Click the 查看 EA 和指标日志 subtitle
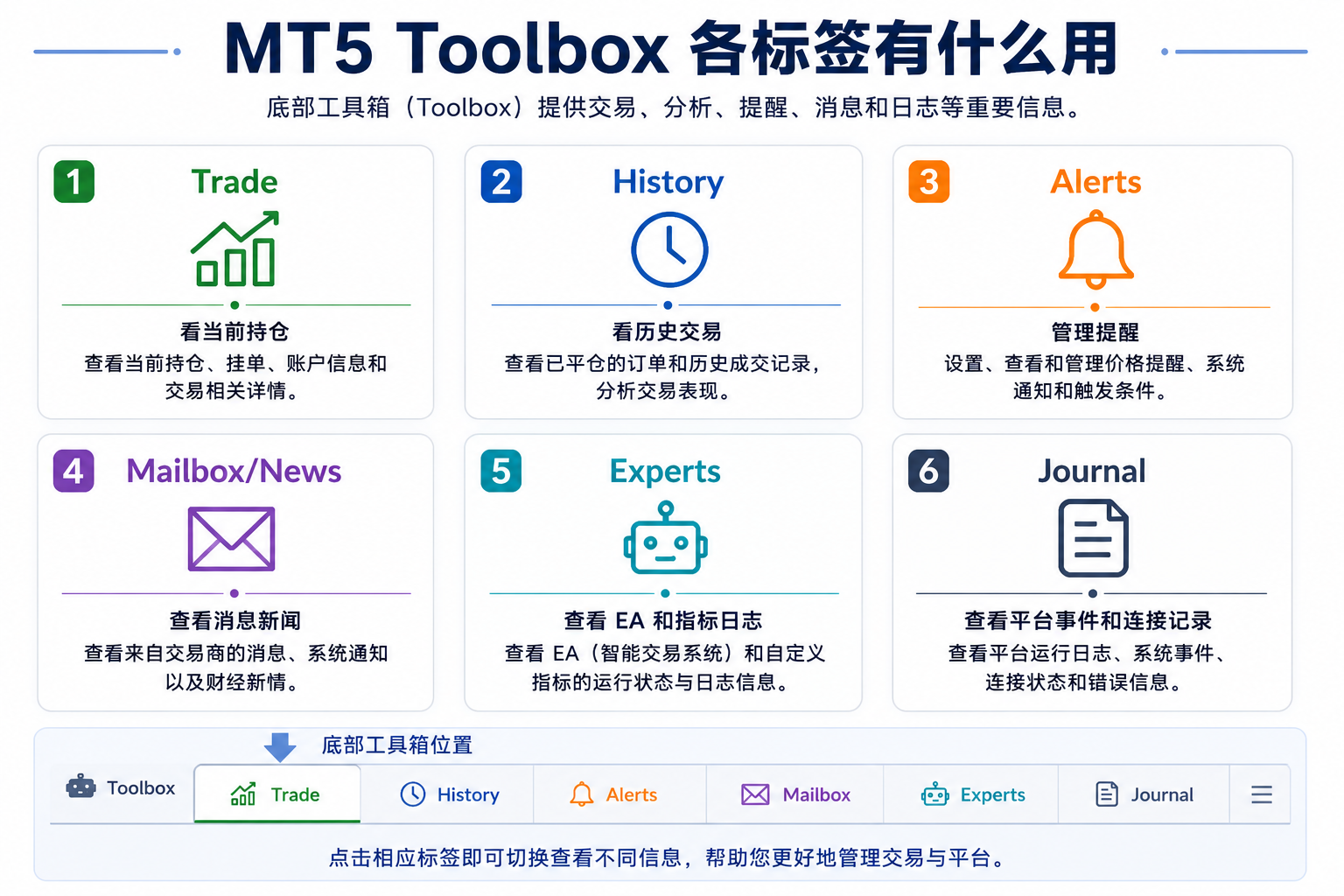1344x896 pixels. [663, 620]
